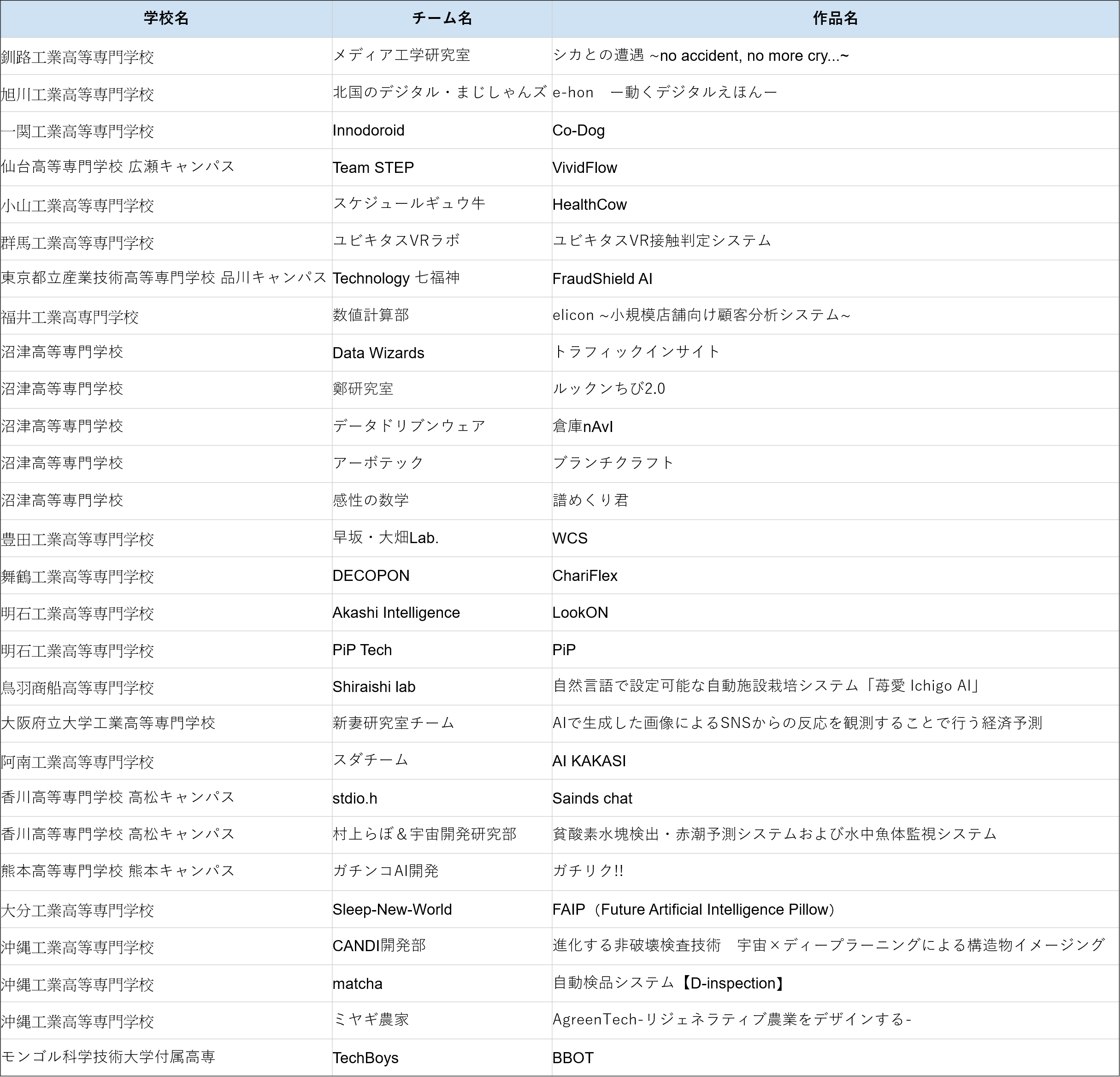Click the 学校名 column header
Viewport: 1120px width, 1077px height.
166,18
